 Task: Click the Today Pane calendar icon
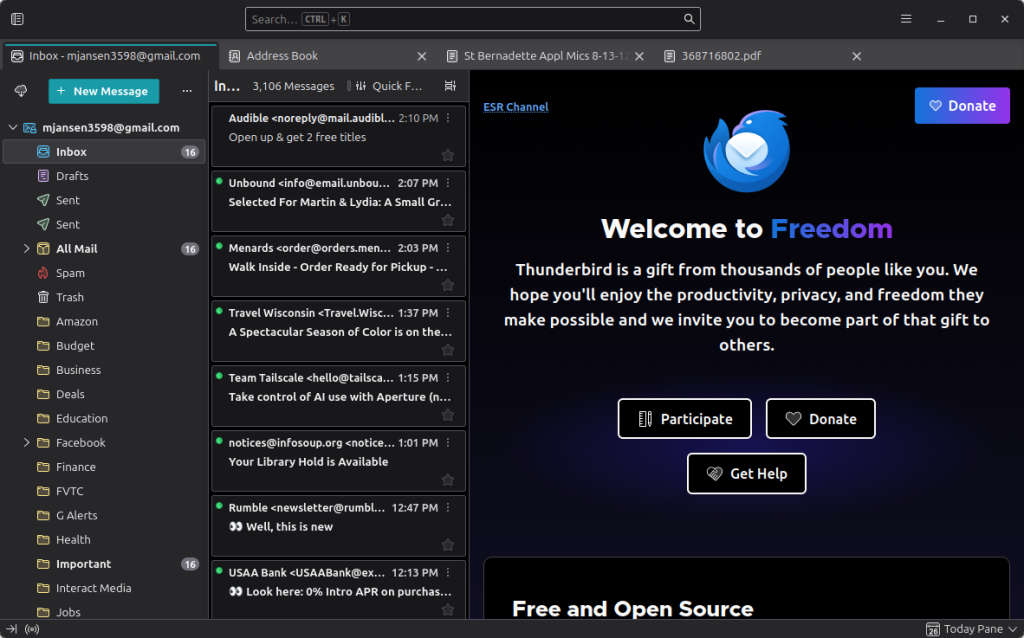[x=933, y=629]
